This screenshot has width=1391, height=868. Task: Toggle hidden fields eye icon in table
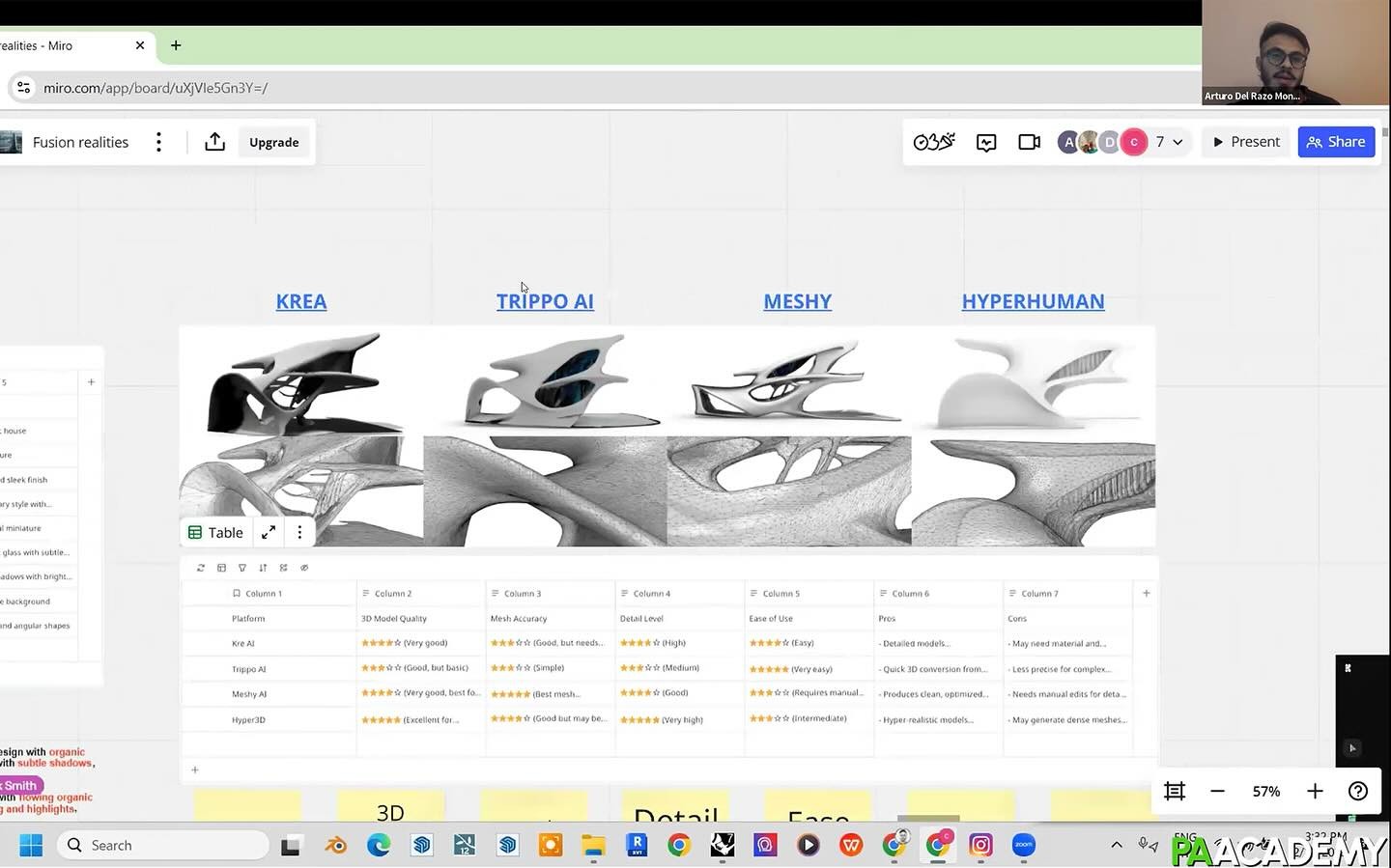coord(304,568)
